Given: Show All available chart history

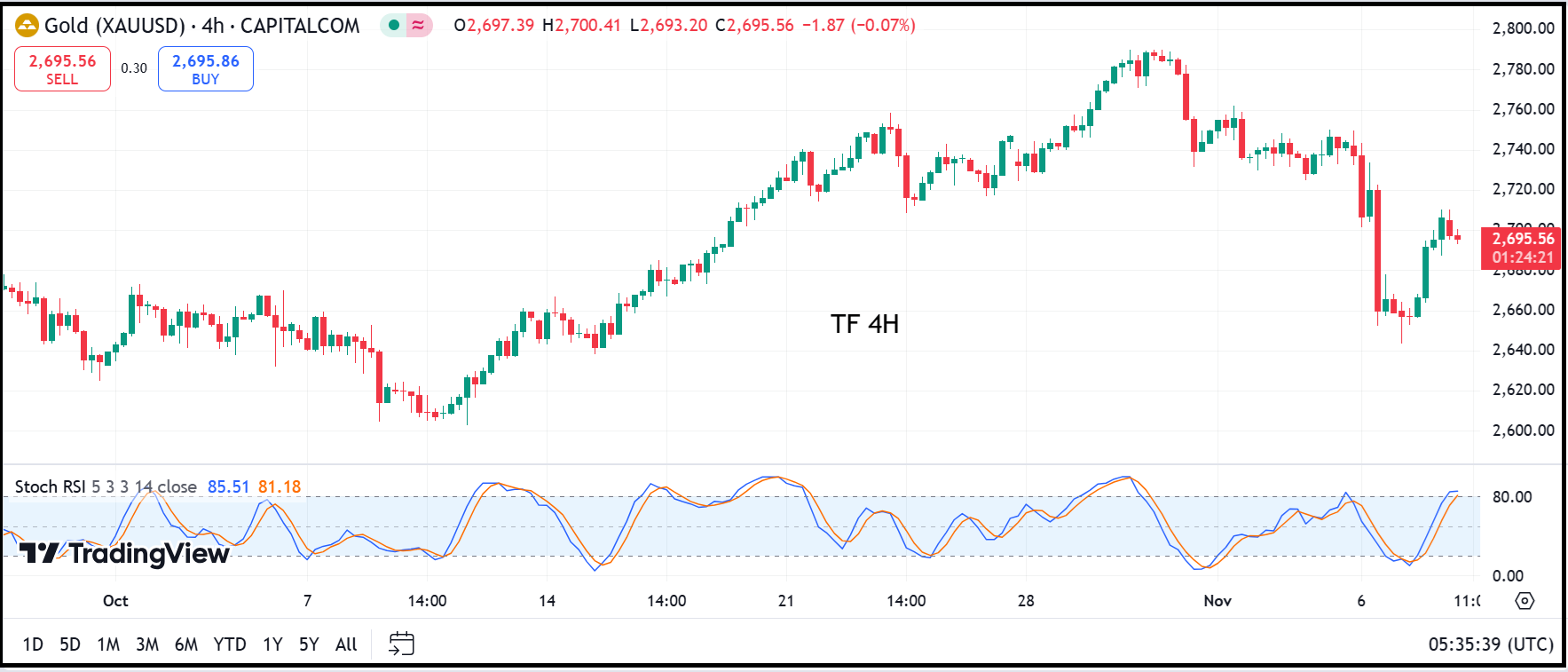Looking at the screenshot, I should (x=346, y=644).
